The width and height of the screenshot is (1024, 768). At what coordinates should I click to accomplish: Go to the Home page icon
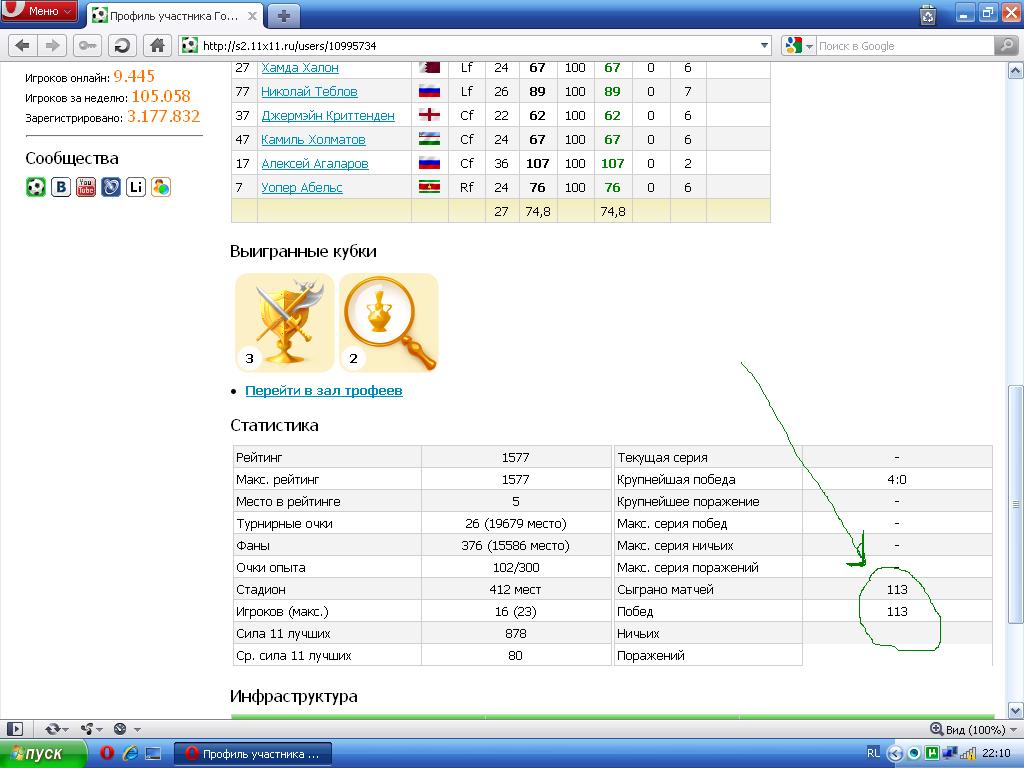click(156, 45)
